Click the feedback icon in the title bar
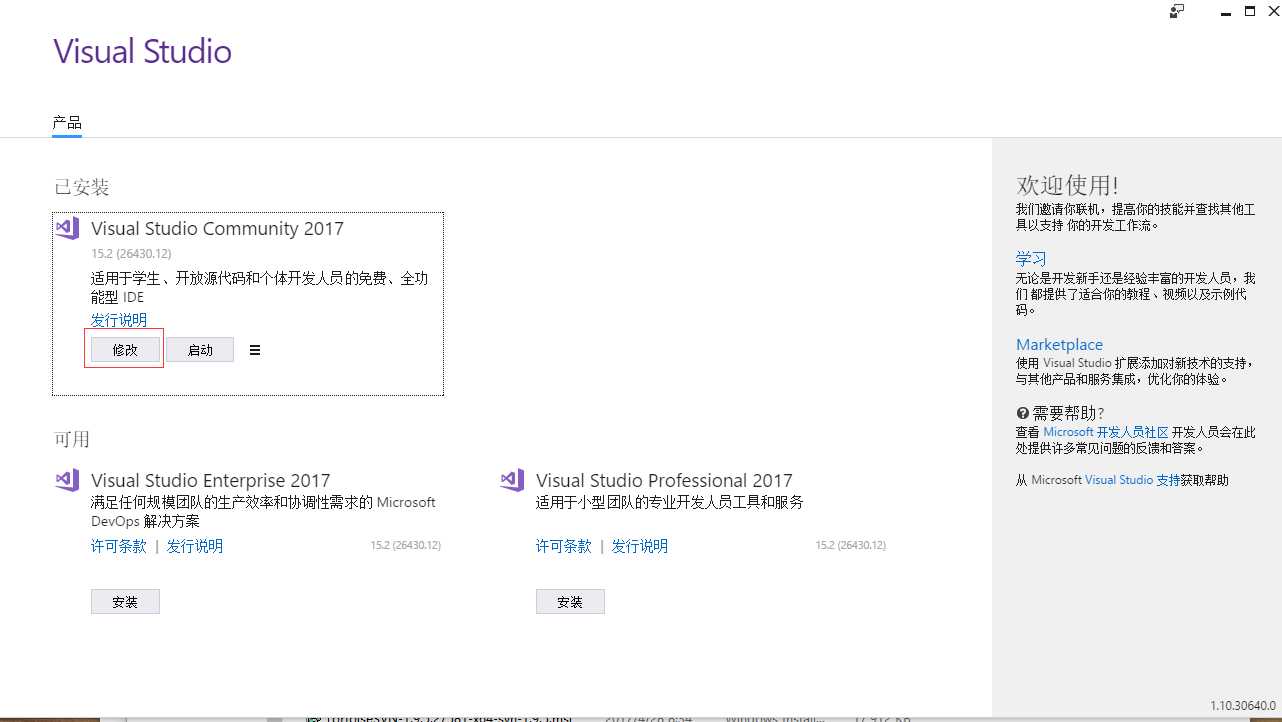This screenshot has height=722, width=1282. click(1177, 12)
